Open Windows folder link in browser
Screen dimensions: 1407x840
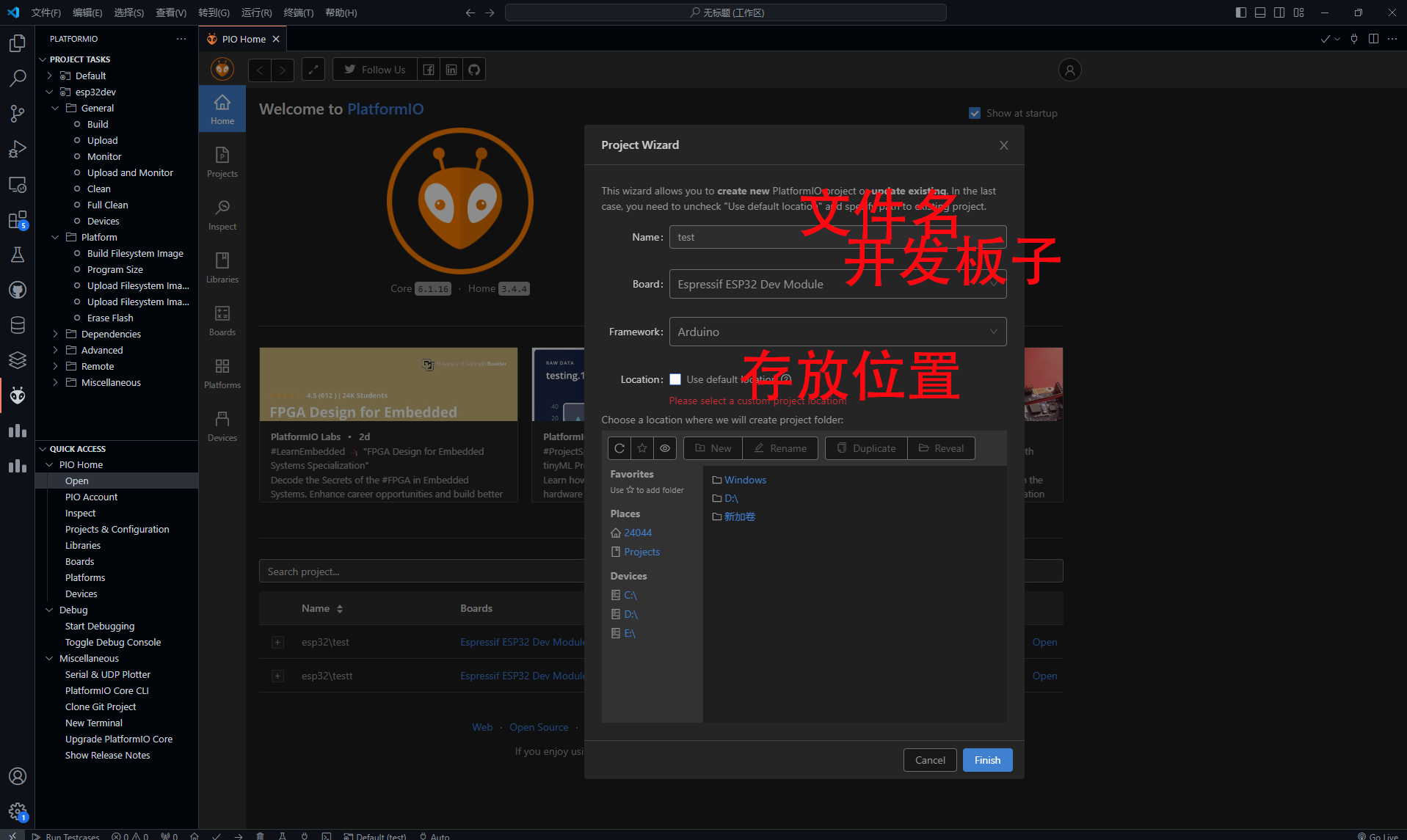point(745,480)
